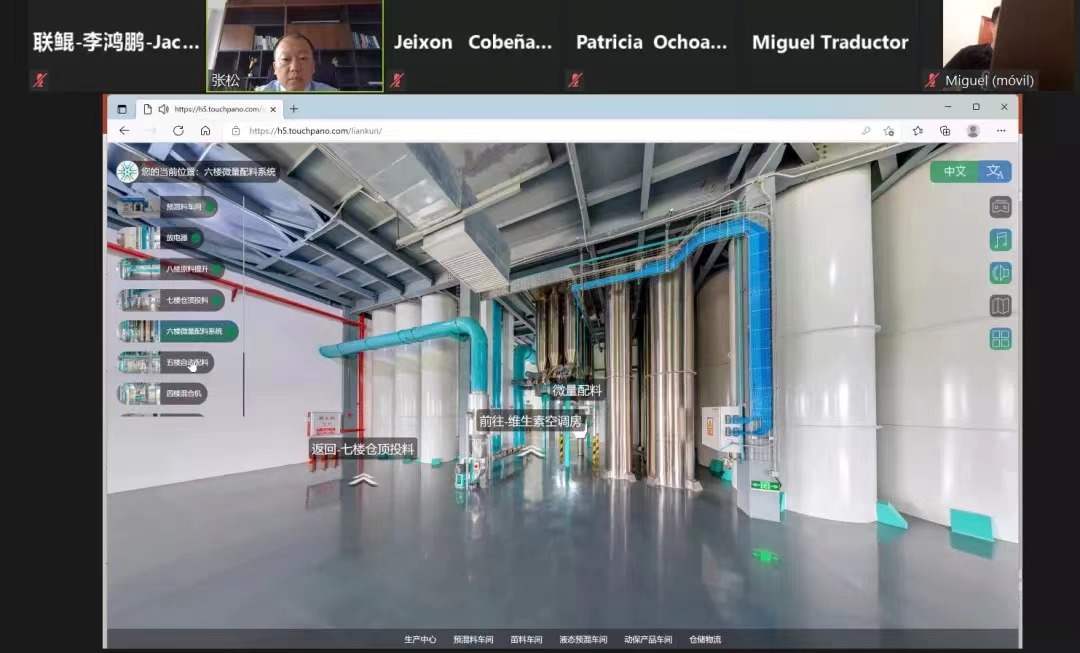Open the VR glasses mode icon
1080x653 pixels.
click(1000, 207)
